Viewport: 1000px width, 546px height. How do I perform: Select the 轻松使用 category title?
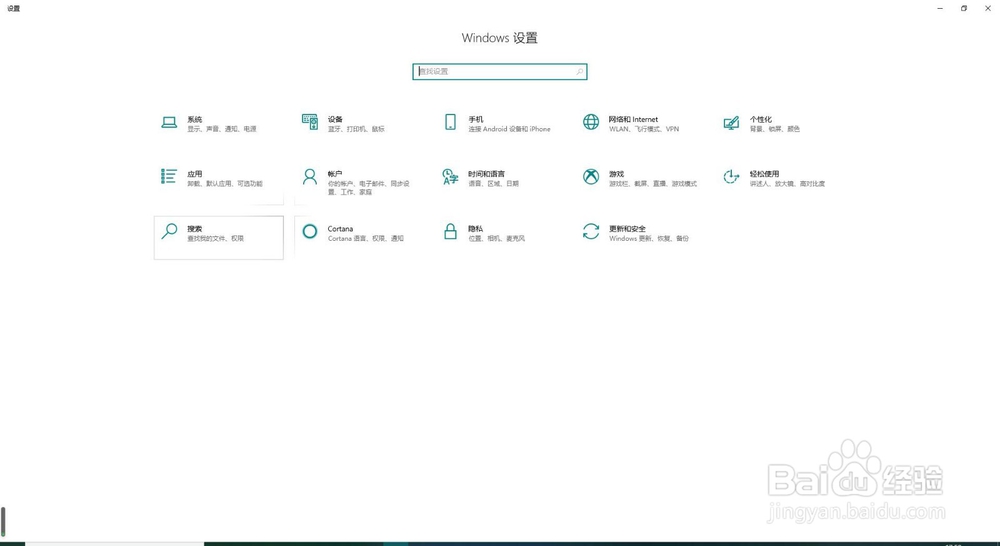pyautogui.click(x=765, y=173)
